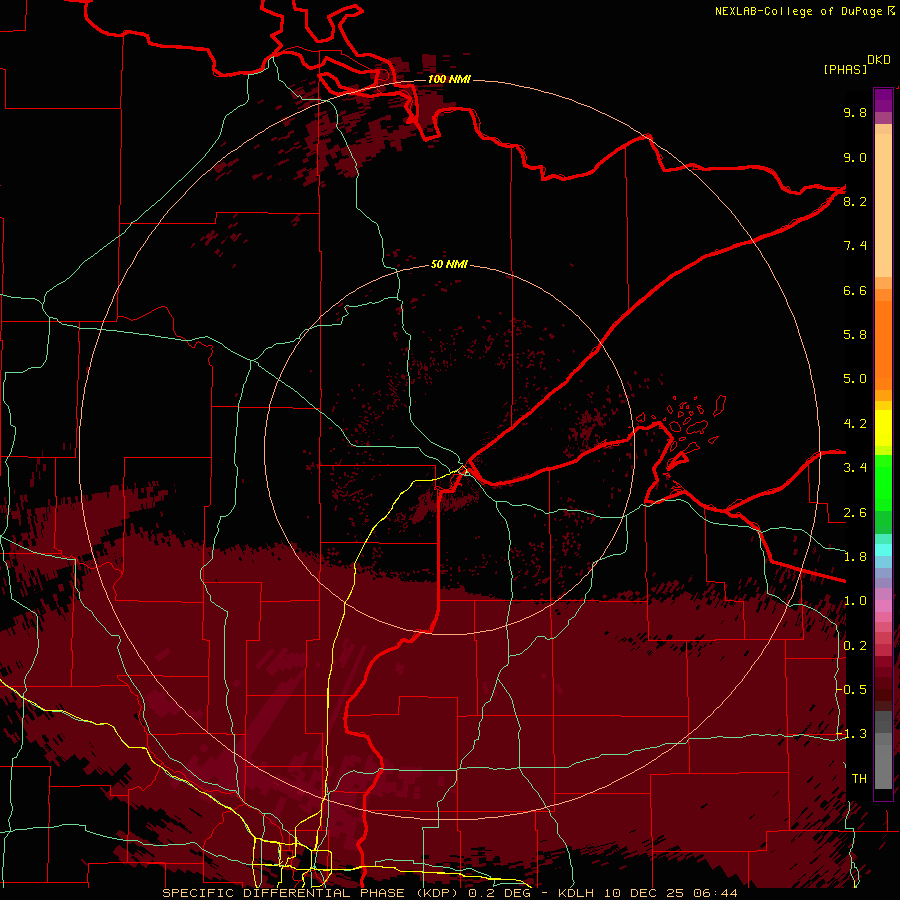Screen dimensions: 900x900
Task: Choose the 1.8 legend value
Action: (x=855, y=557)
